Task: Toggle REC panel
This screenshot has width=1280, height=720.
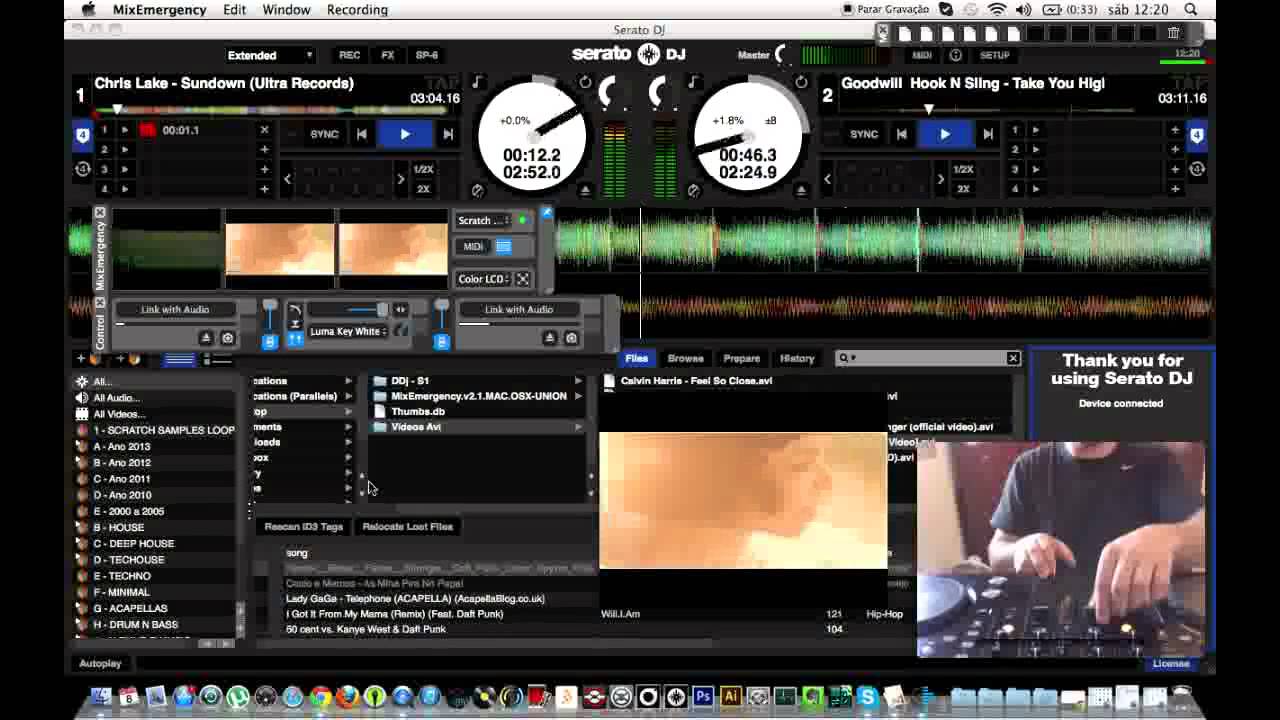Action: [x=349, y=55]
